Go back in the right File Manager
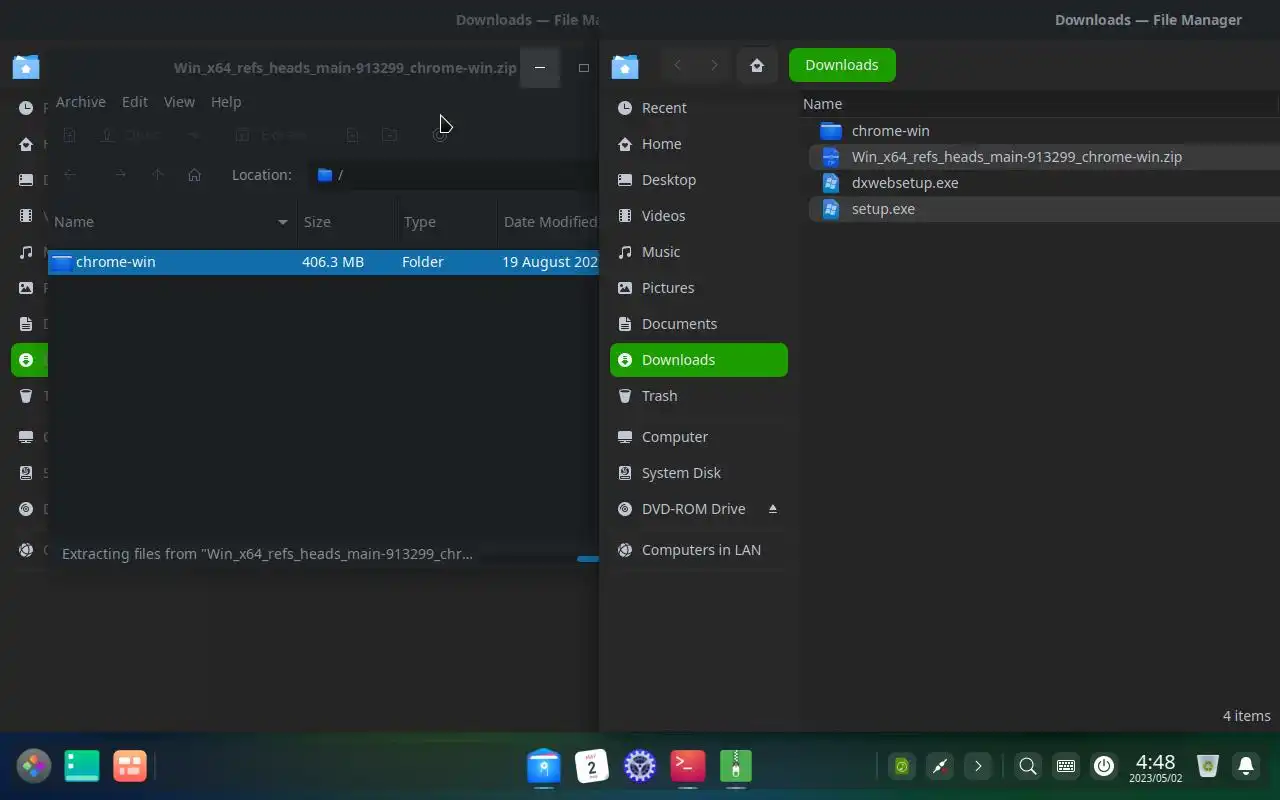The height and width of the screenshot is (800, 1280). 678,65
